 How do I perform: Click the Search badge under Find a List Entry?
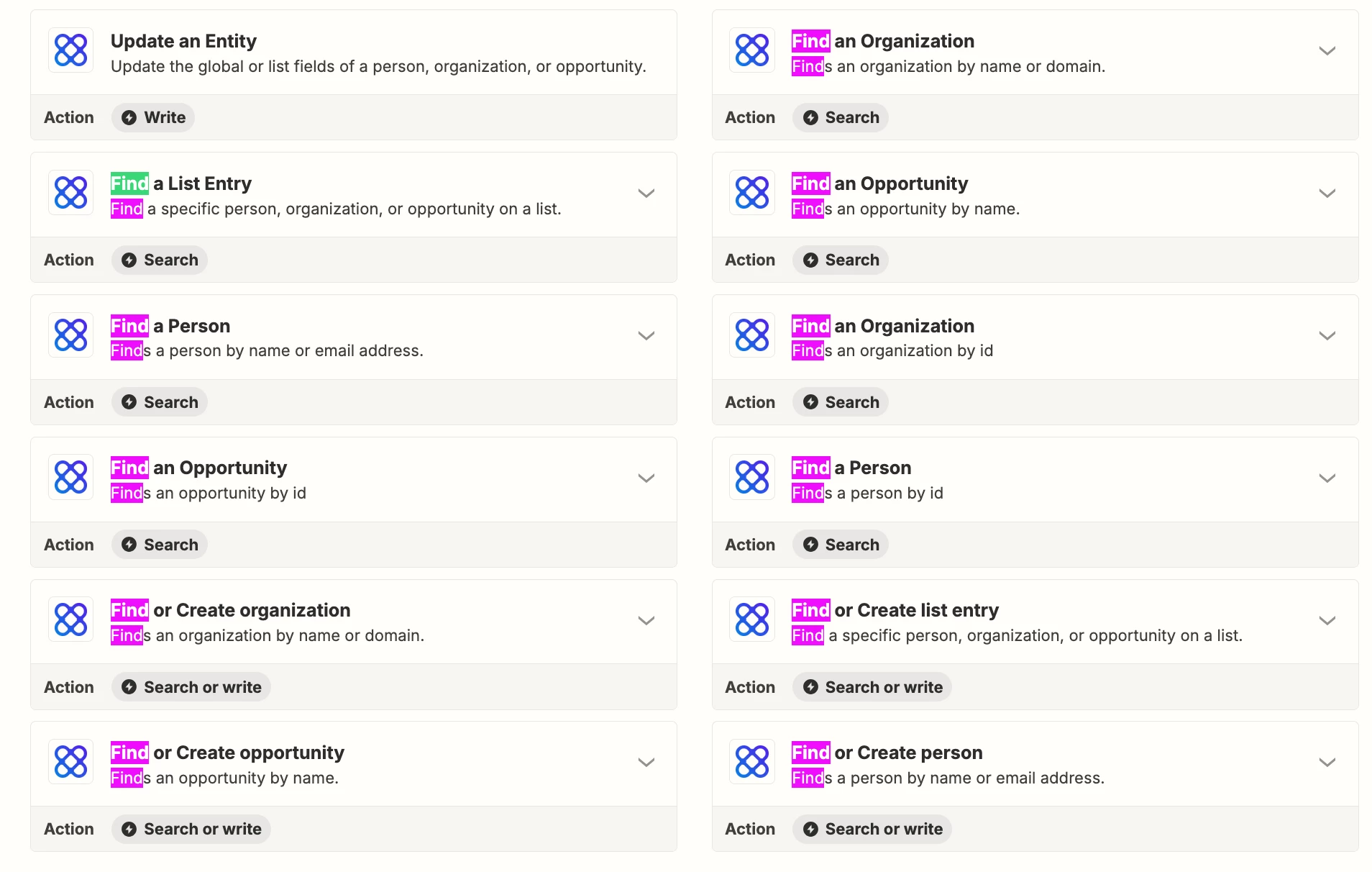(160, 260)
